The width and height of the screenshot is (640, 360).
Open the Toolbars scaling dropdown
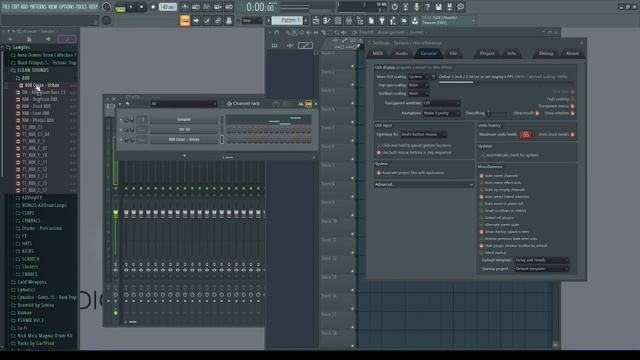[x=418, y=93]
